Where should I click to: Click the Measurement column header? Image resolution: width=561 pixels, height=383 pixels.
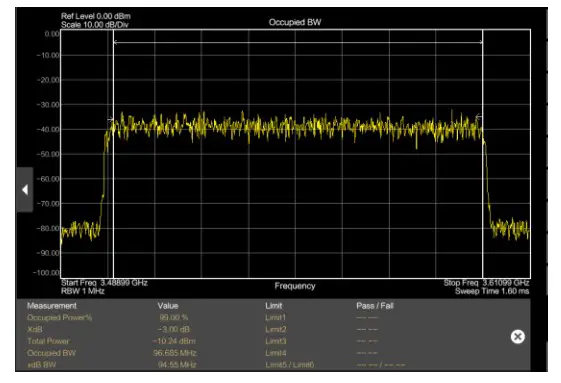coord(52,306)
